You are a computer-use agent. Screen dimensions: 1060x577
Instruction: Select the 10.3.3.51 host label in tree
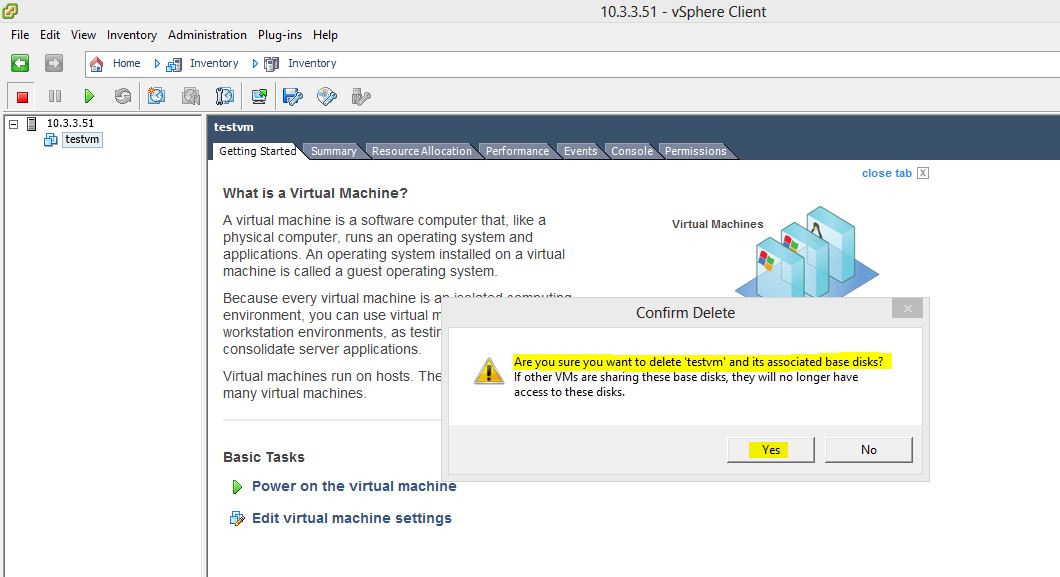(70, 123)
